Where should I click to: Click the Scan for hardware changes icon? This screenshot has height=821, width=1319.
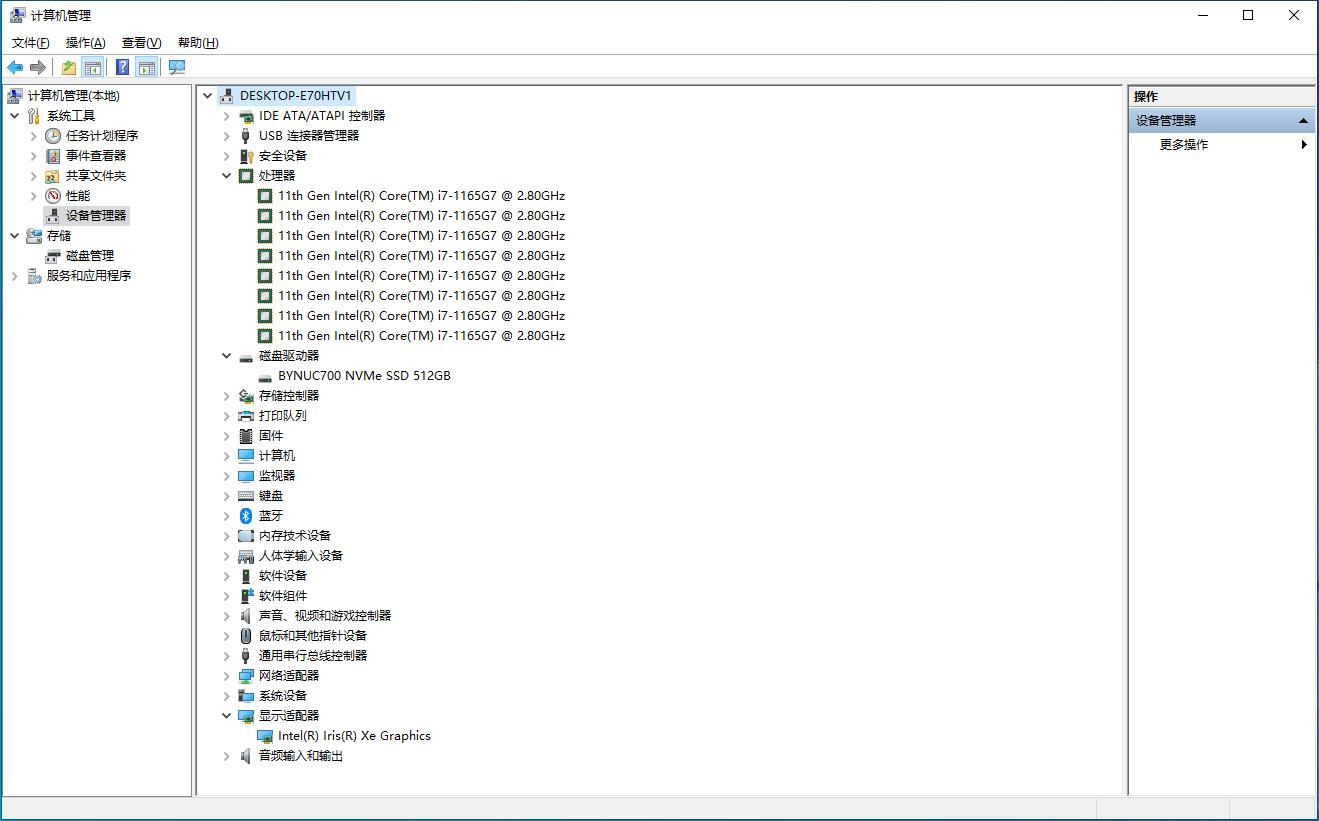tap(177, 67)
